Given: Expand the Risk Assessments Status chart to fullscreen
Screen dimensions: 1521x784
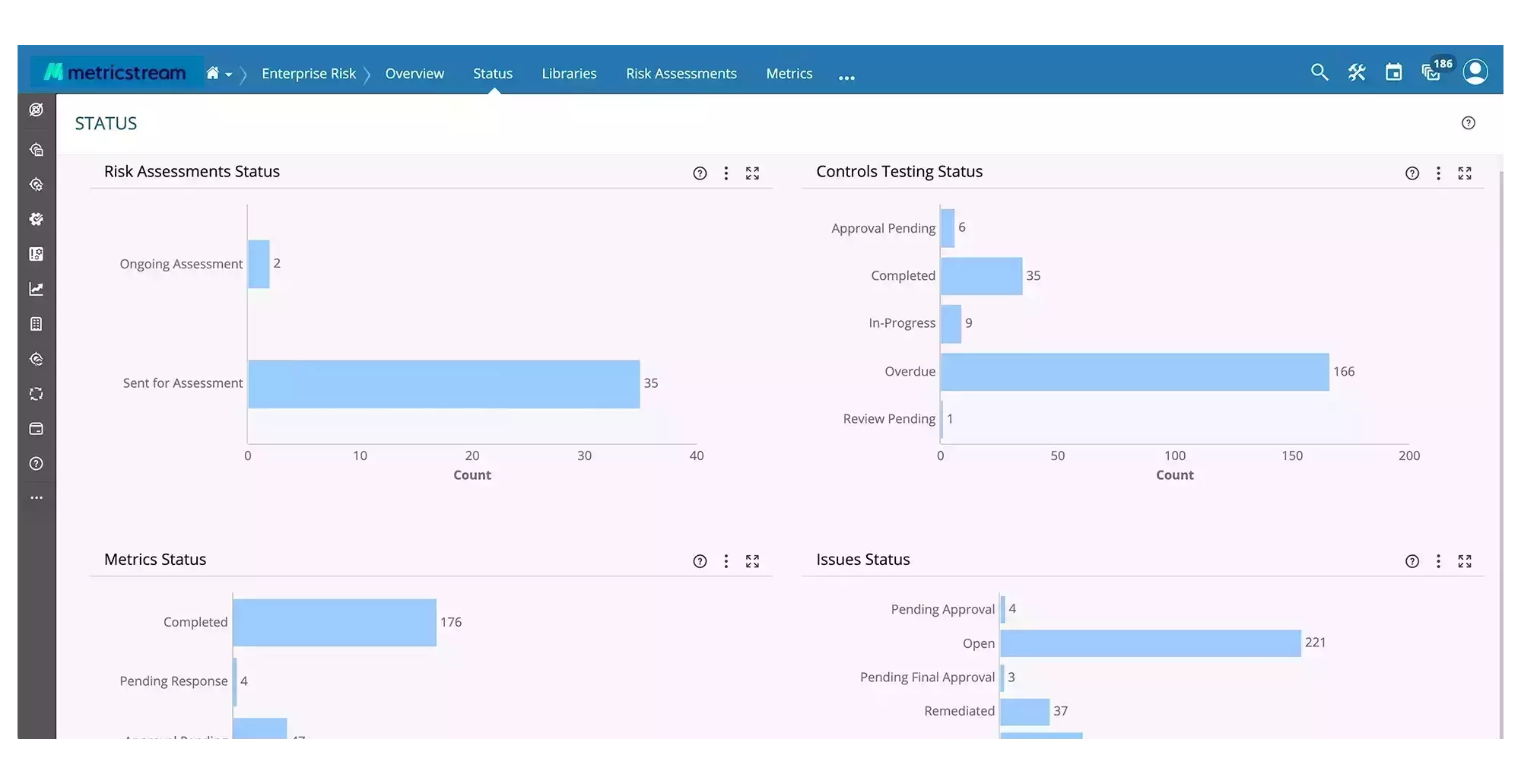Looking at the screenshot, I should click(753, 173).
